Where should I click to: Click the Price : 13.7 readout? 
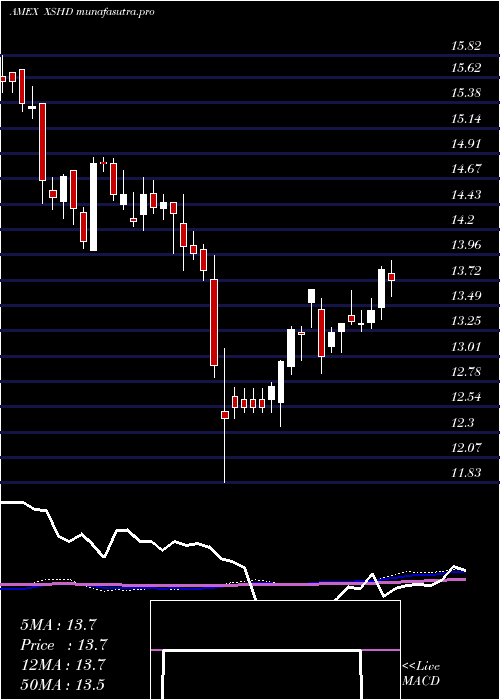tap(64, 645)
